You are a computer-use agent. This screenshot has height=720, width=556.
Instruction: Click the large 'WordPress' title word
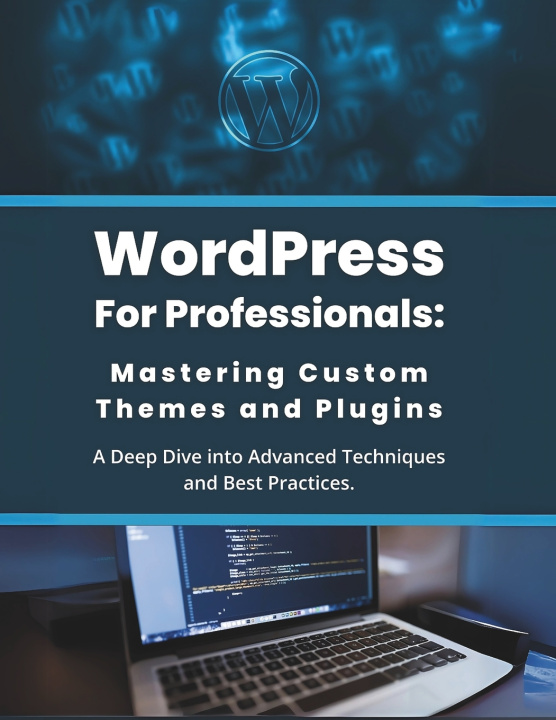270,253
